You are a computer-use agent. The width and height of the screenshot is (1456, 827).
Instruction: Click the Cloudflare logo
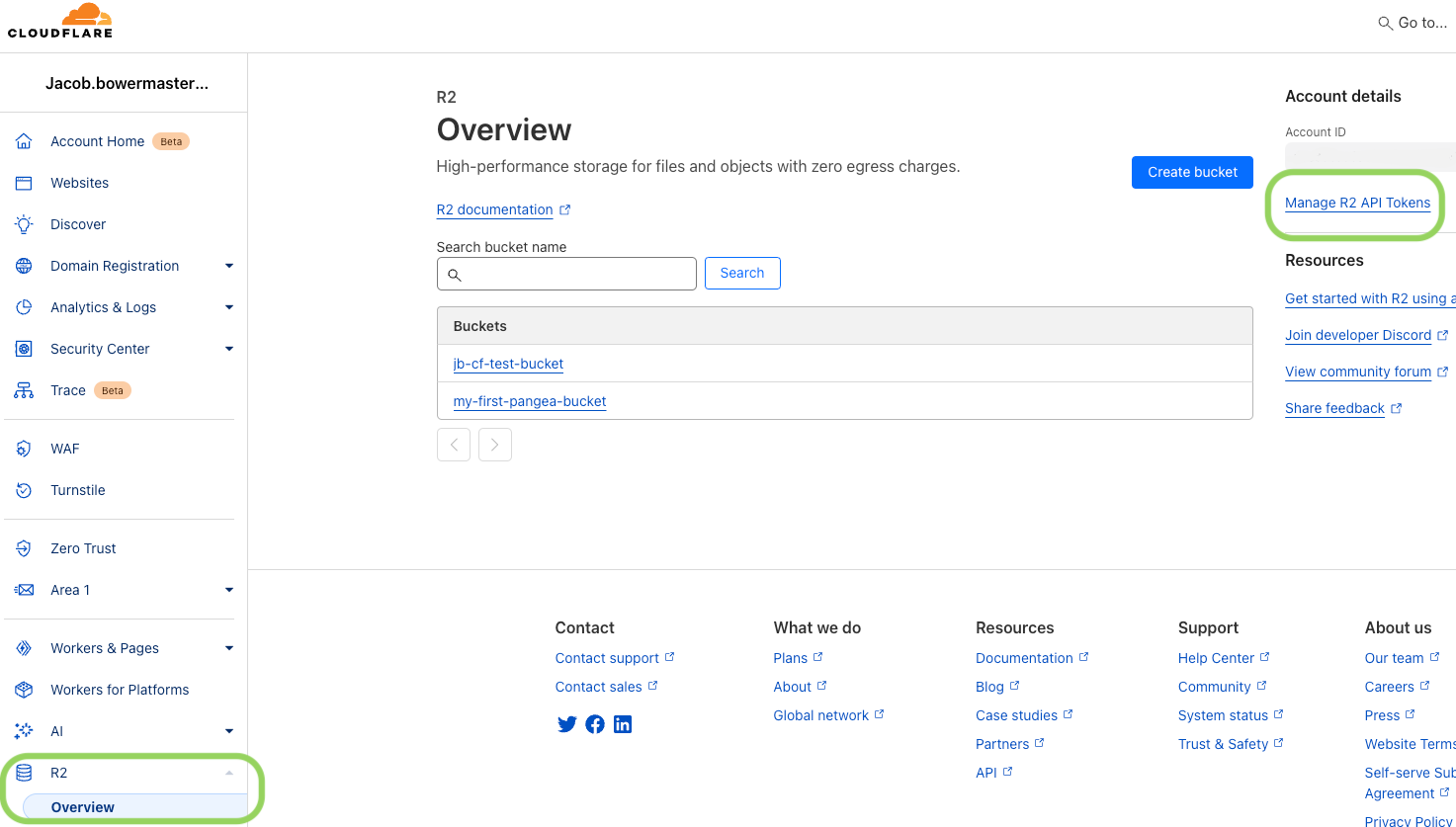pyautogui.click(x=60, y=21)
